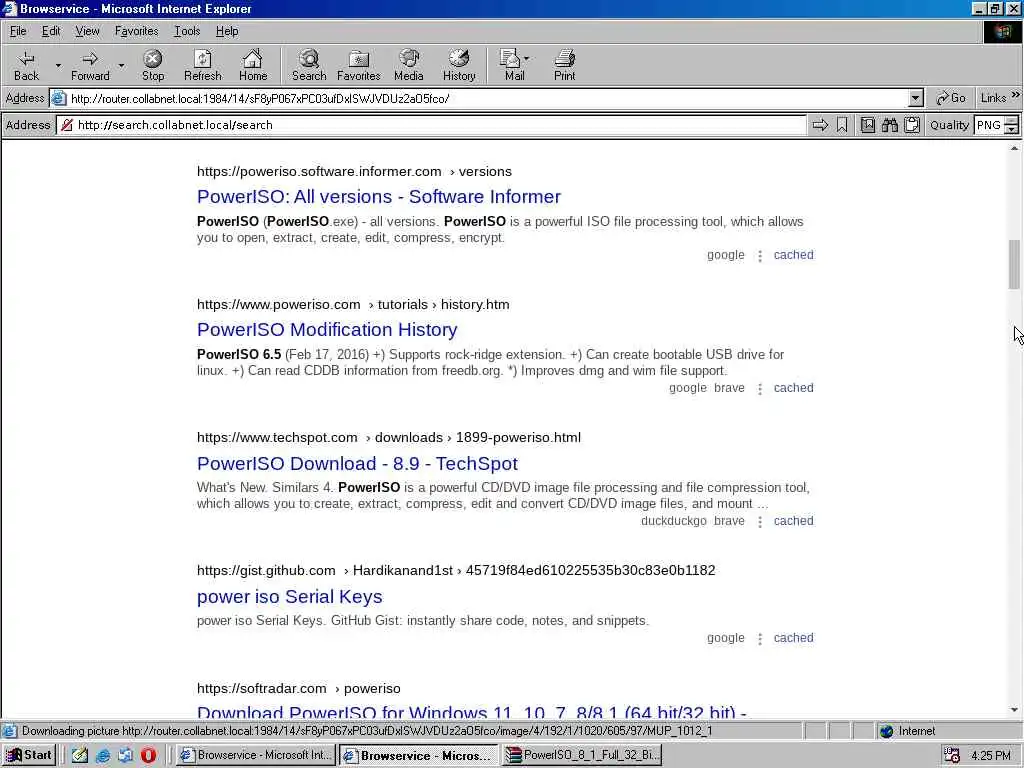Image resolution: width=1024 pixels, height=768 pixels.
Task: Click the Start button
Action: 29,755
